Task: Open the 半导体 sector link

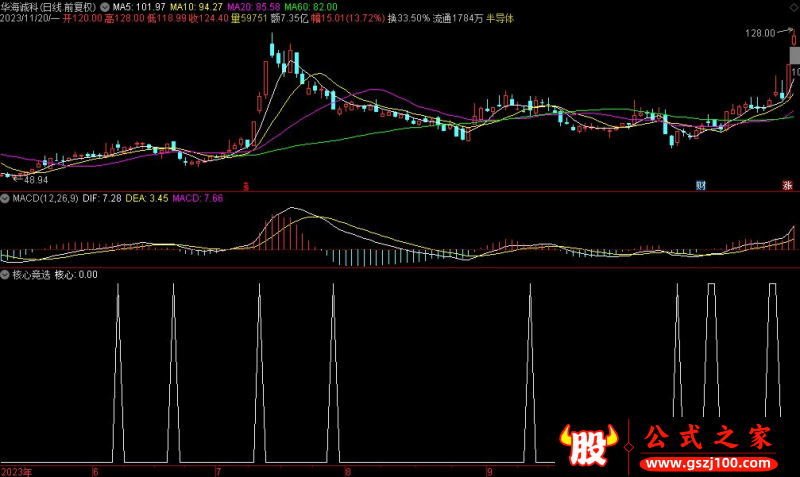Action: point(500,19)
